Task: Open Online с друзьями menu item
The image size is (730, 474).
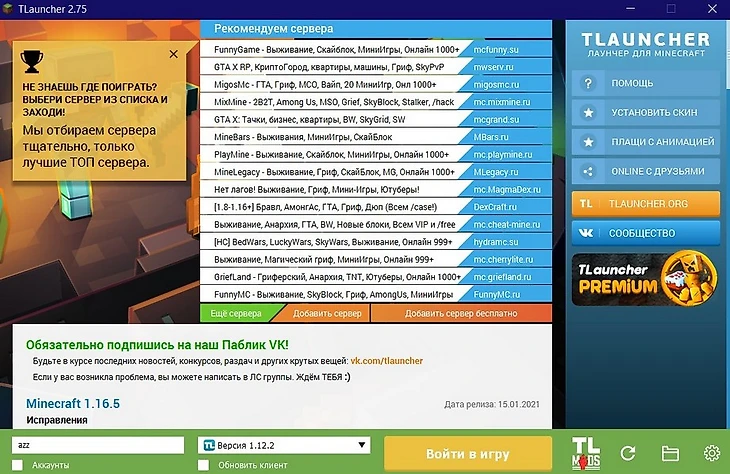Action: pos(646,171)
